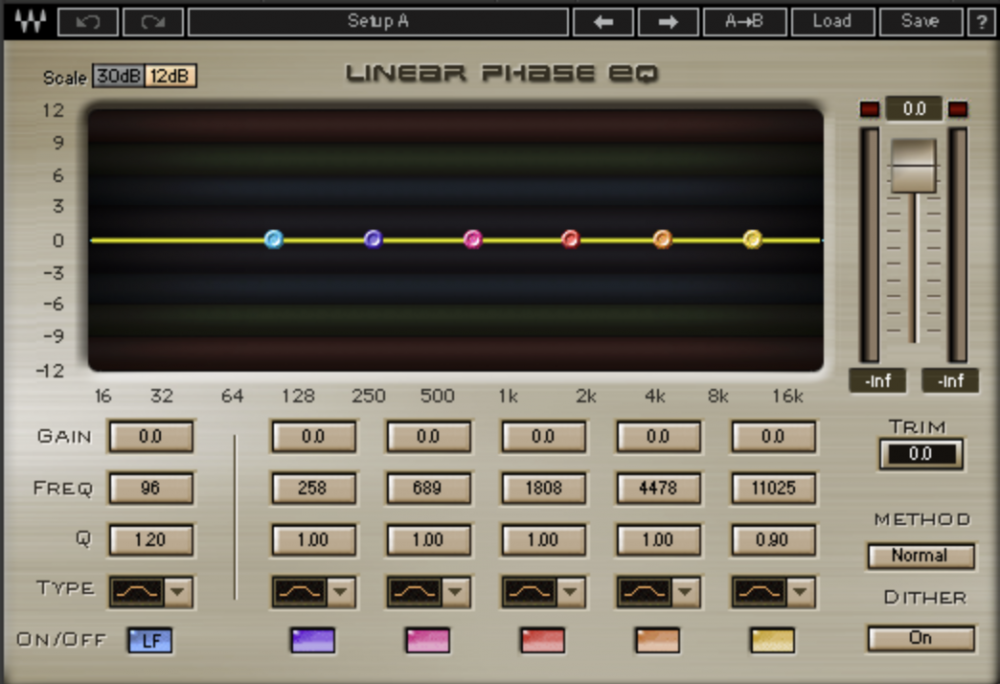
Task: Click the Load preset button
Action: tap(832, 21)
